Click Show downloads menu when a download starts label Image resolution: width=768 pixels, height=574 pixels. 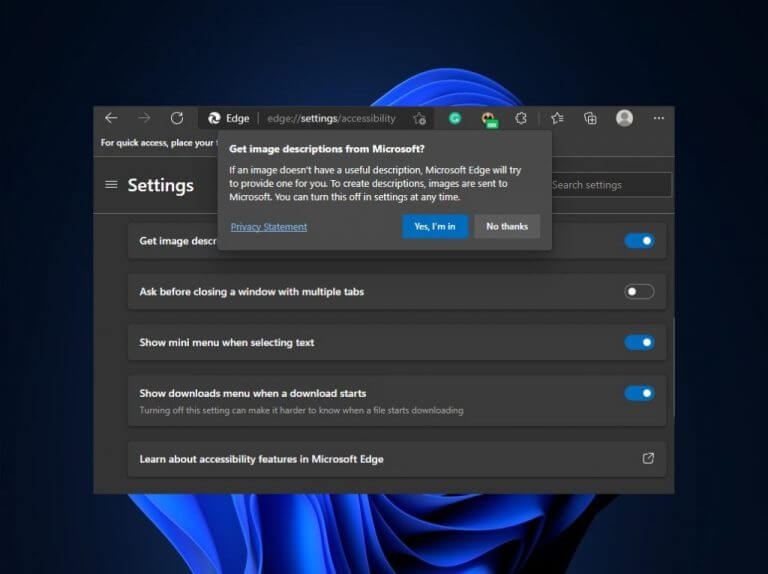tap(253, 393)
